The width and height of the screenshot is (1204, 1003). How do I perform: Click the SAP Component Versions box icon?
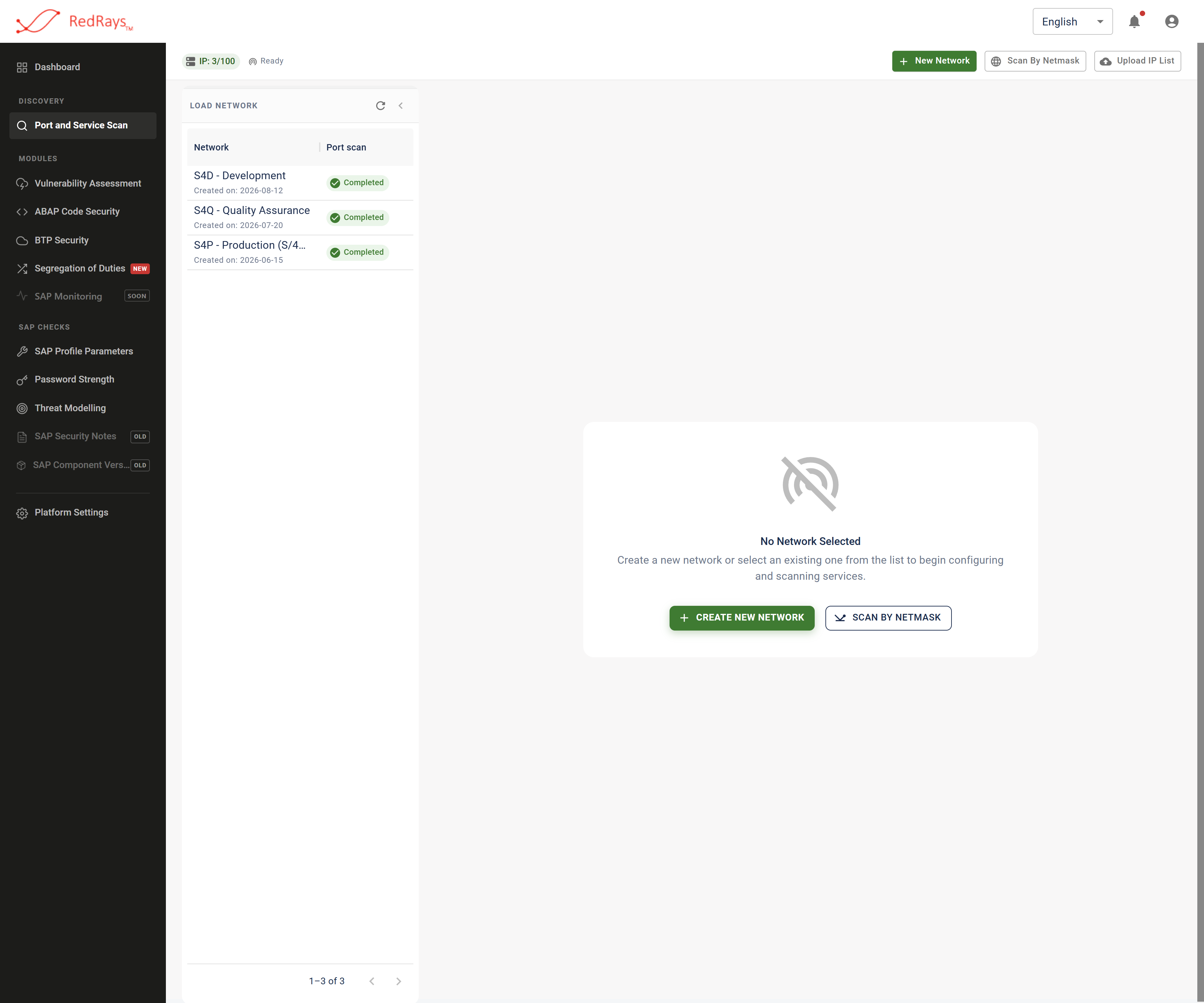click(x=21, y=465)
